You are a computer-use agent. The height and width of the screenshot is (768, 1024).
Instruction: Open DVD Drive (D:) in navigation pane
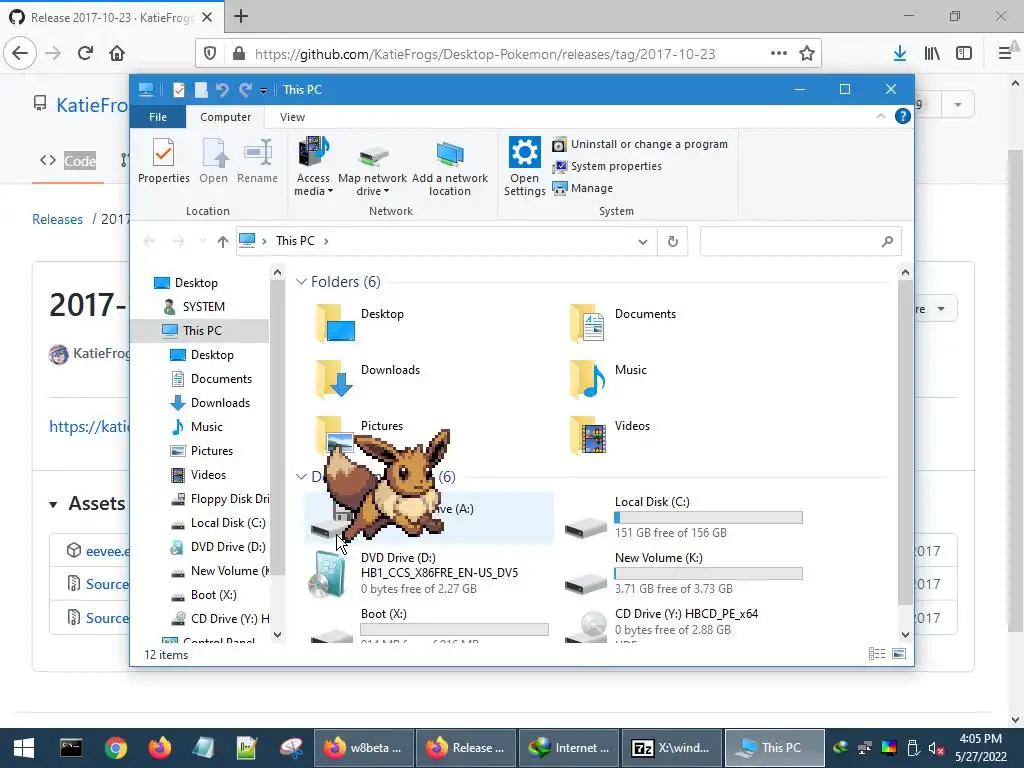pos(227,547)
